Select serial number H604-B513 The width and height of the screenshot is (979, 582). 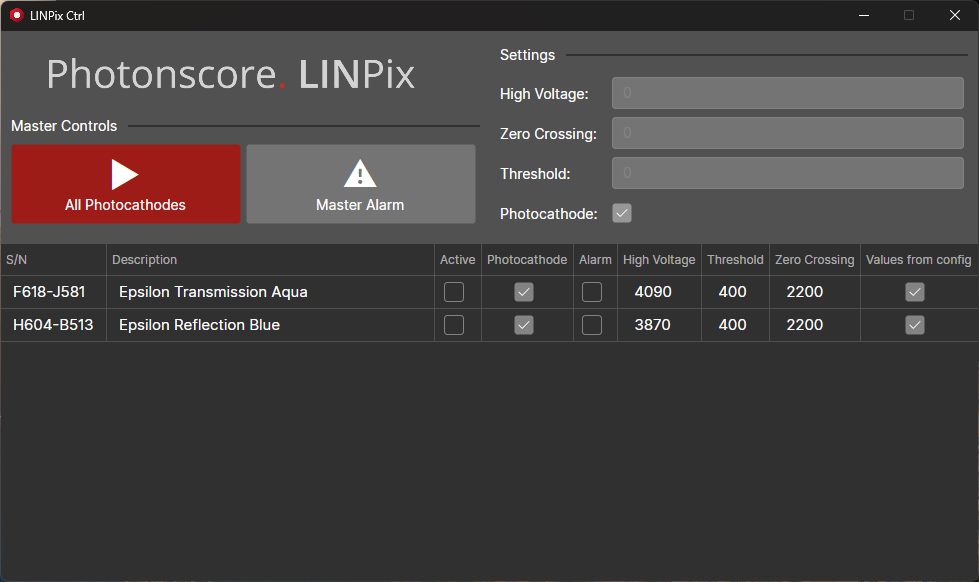53,325
